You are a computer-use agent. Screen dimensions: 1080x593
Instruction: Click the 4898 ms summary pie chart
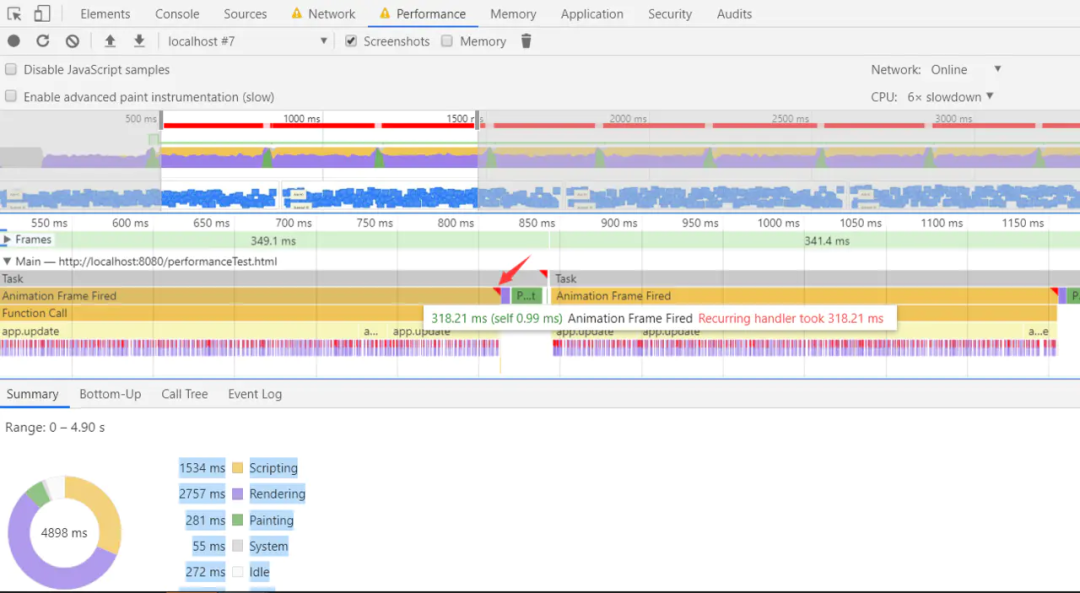tap(64, 532)
